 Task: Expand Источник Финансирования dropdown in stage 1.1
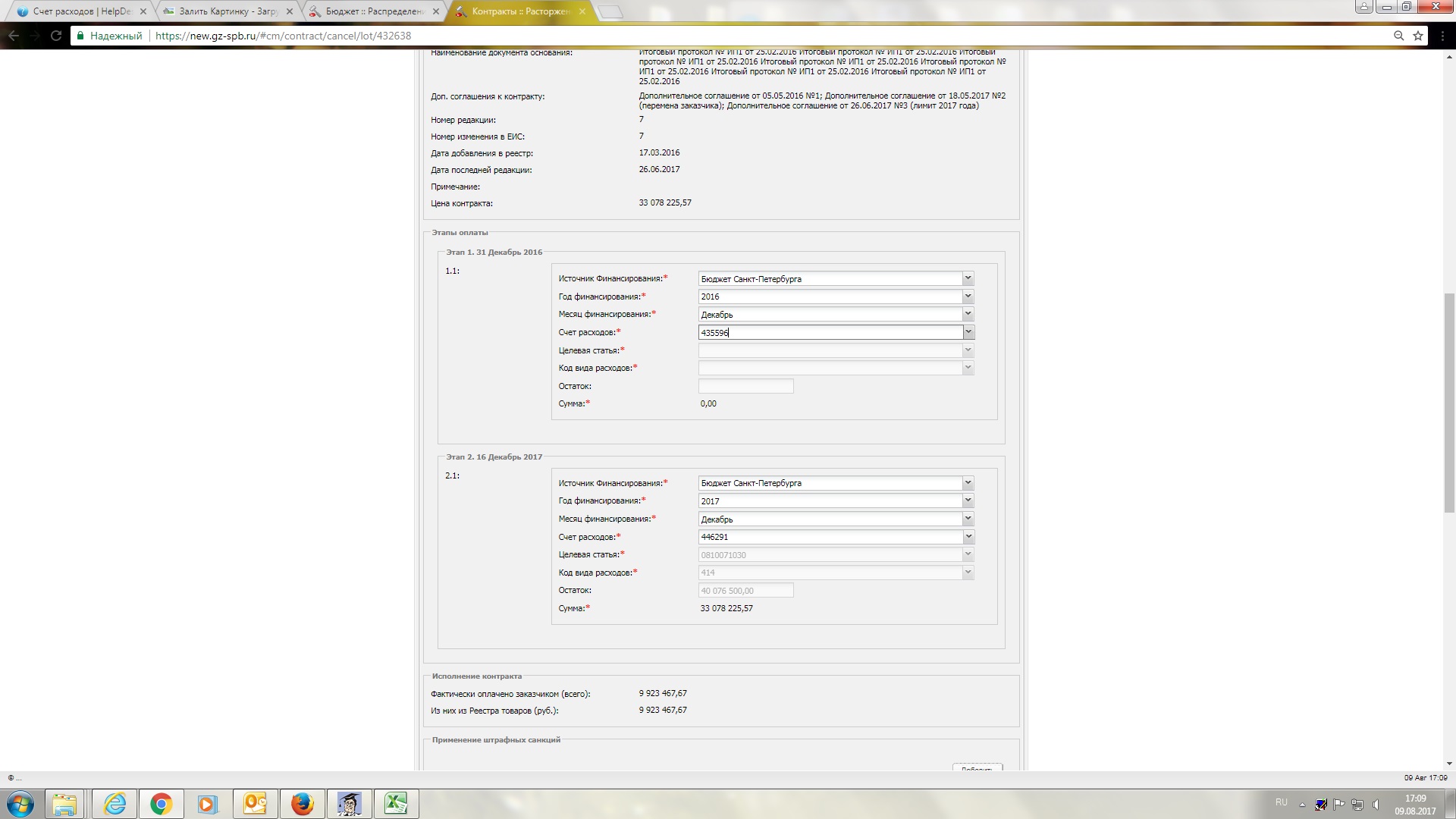(x=968, y=278)
